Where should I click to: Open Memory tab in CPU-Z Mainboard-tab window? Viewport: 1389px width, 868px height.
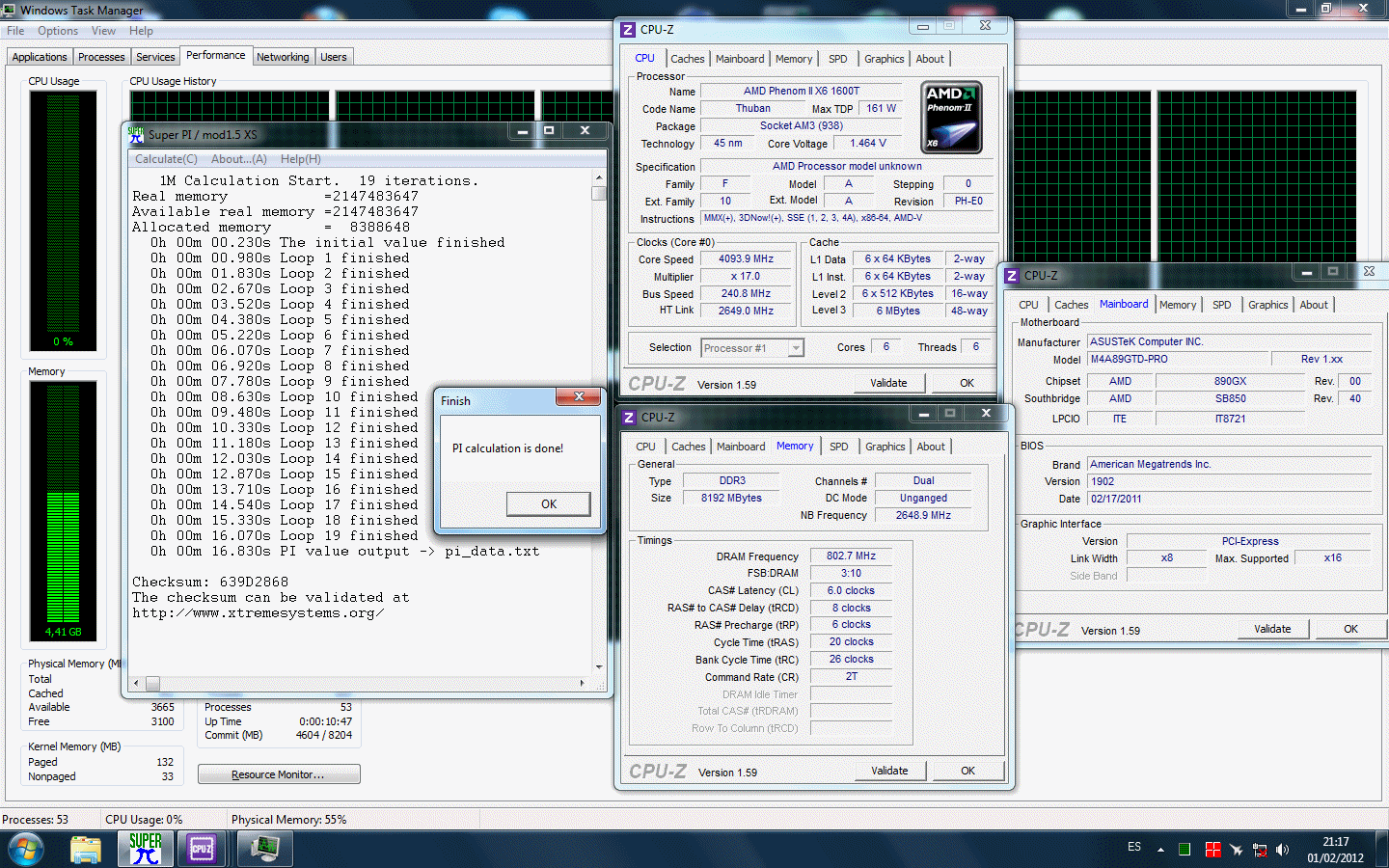[x=1178, y=305]
